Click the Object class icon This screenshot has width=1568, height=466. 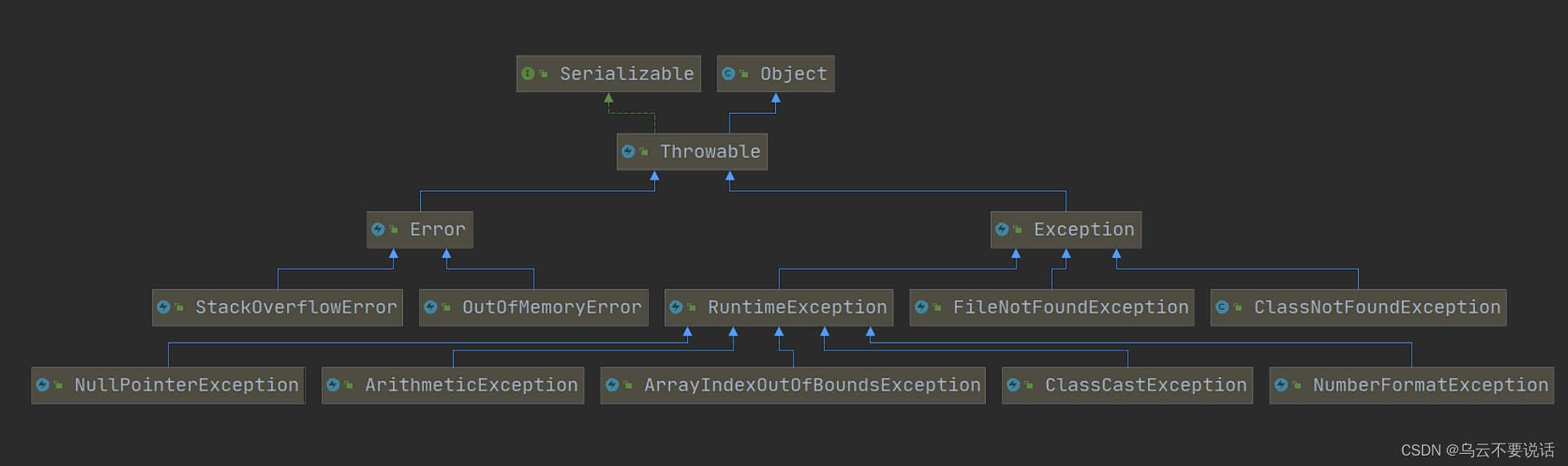[728, 74]
